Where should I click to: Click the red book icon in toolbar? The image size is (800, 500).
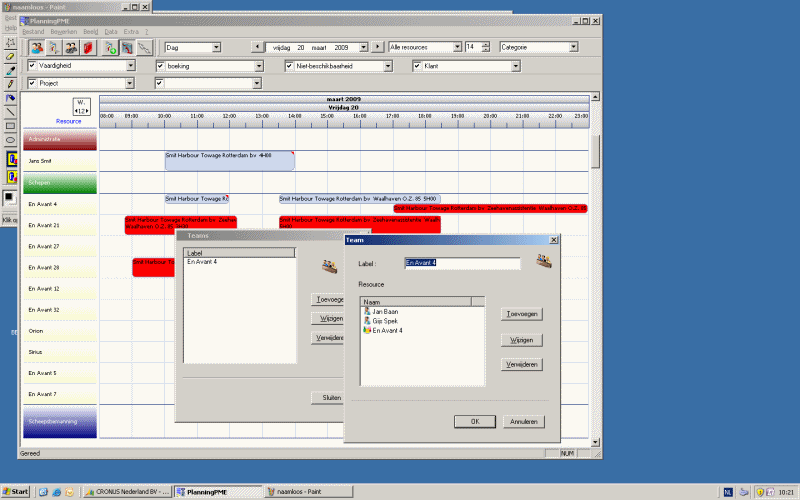(87, 47)
